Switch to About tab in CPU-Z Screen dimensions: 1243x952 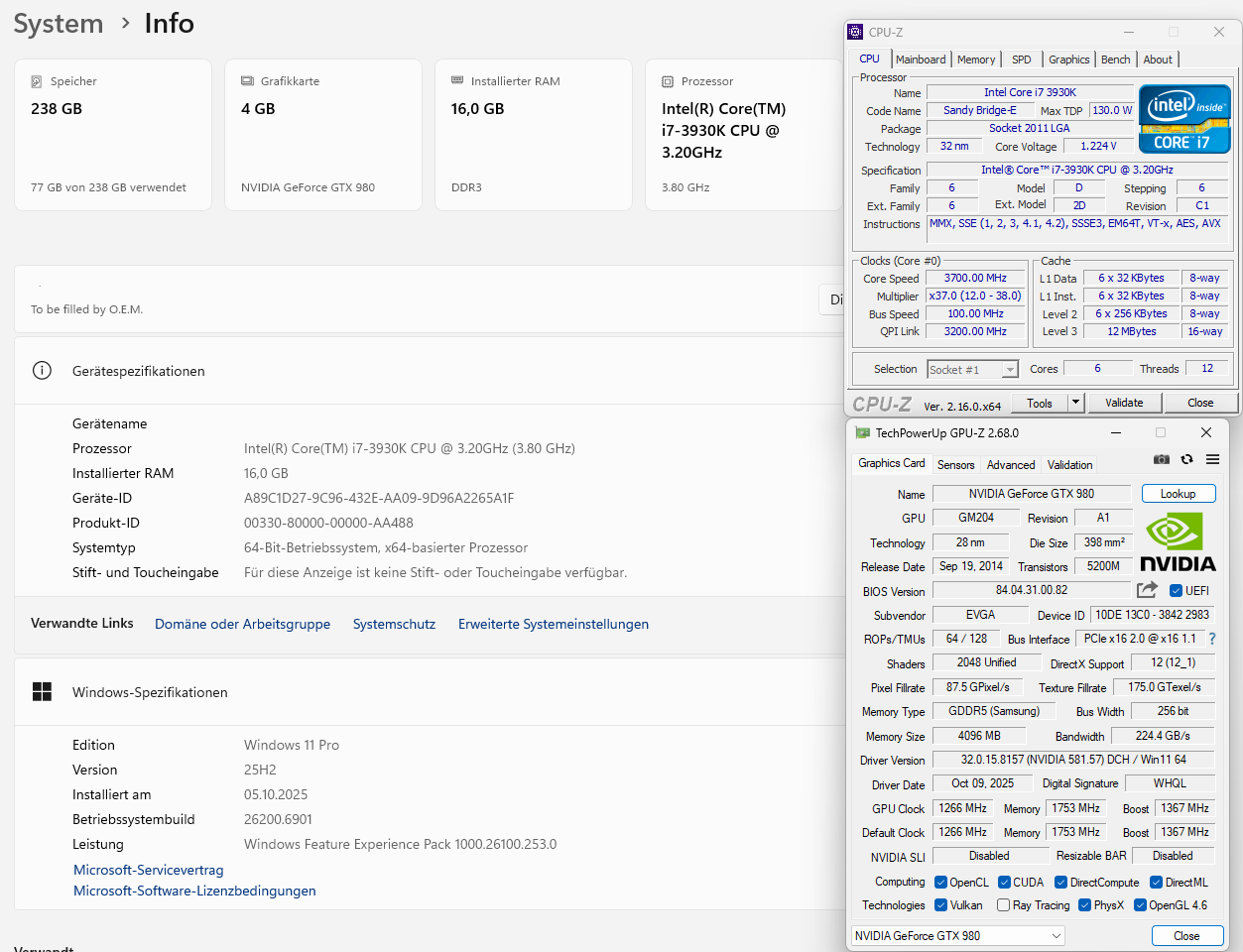click(x=1158, y=59)
